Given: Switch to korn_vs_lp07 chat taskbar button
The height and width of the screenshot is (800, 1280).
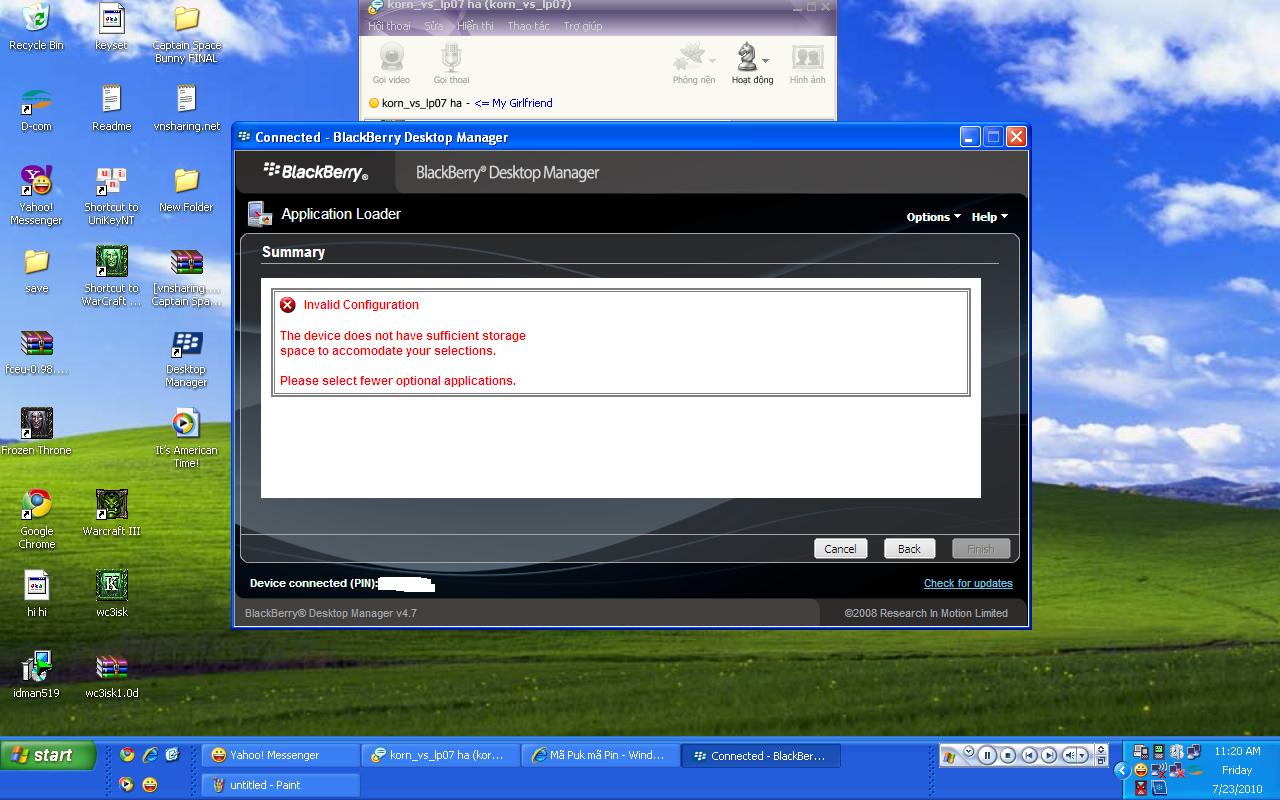Looking at the screenshot, I should (x=441, y=756).
